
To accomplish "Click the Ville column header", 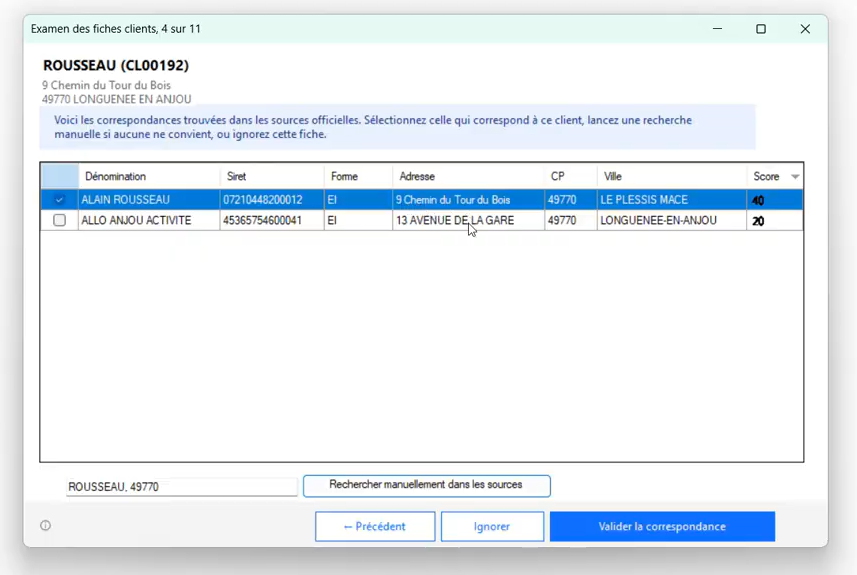I will (672, 177).
